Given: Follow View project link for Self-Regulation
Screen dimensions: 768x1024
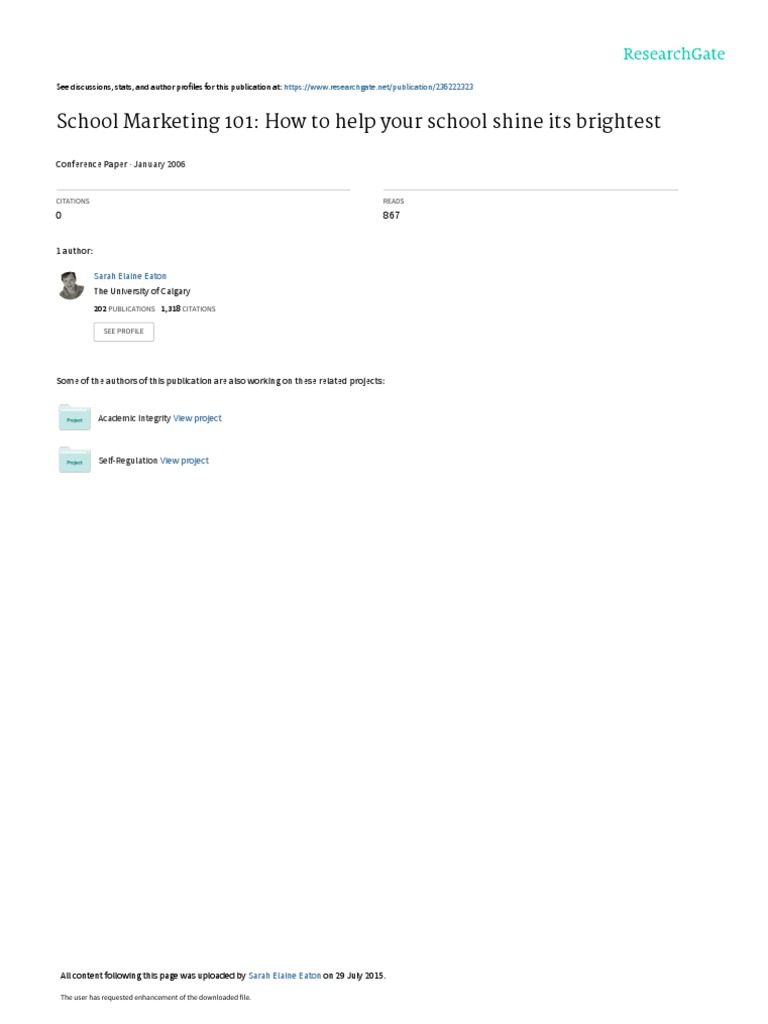Looking at the screenshot, I should [x=184, y=460].
